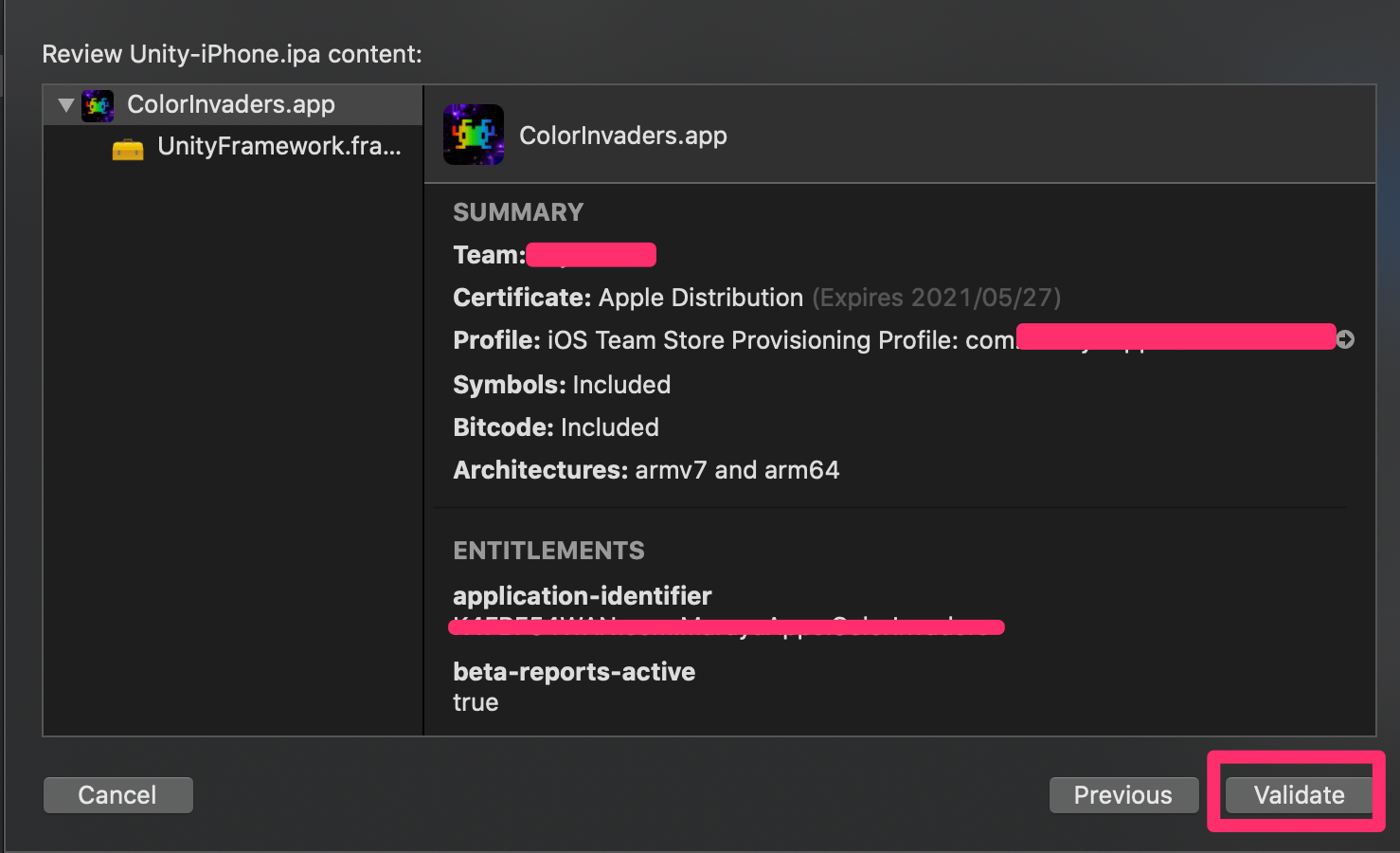
Task: Select ColorInvaders.app in the content tree
Action: 231,105
